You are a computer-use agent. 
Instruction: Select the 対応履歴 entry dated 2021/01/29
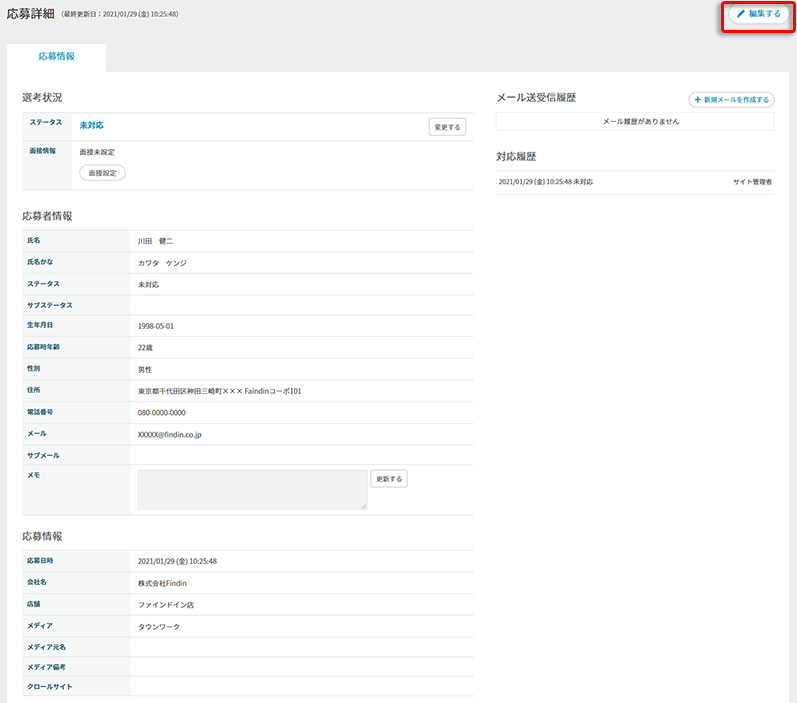click(545, 182)
